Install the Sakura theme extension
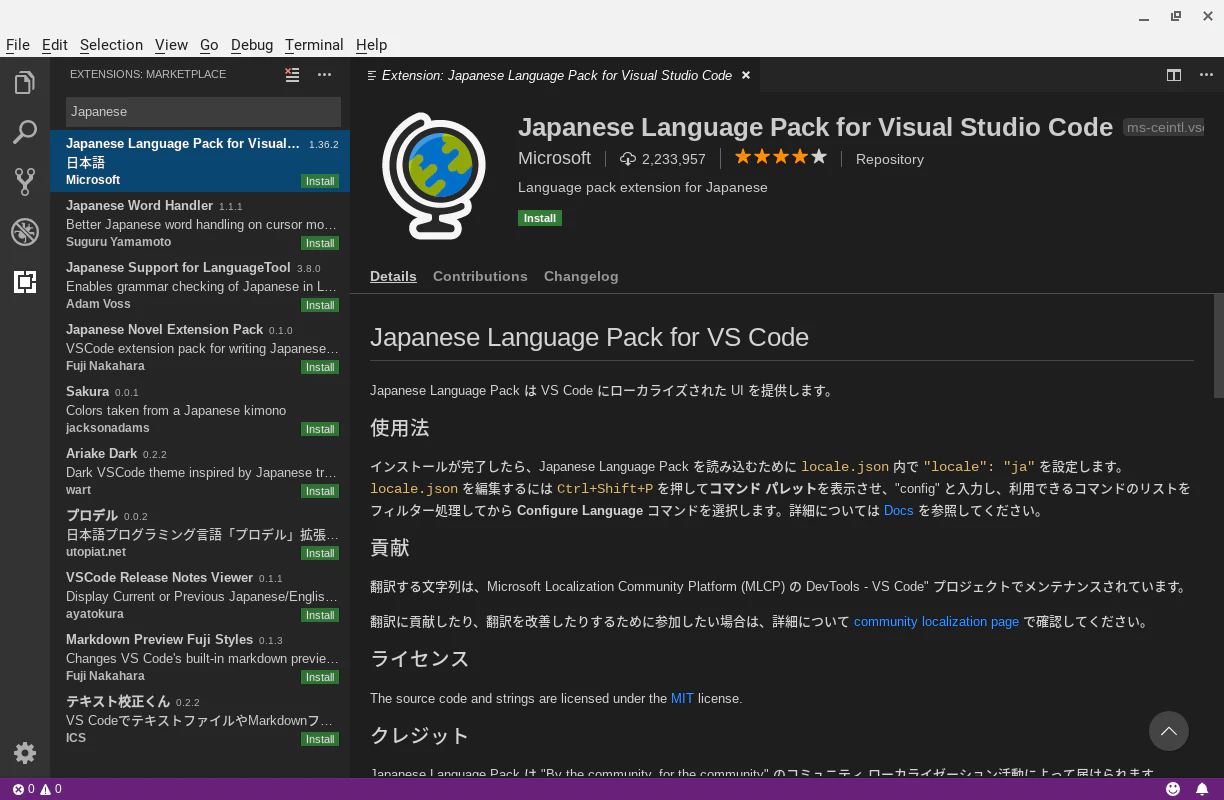 pyautogui.click(x=320, y=429)
